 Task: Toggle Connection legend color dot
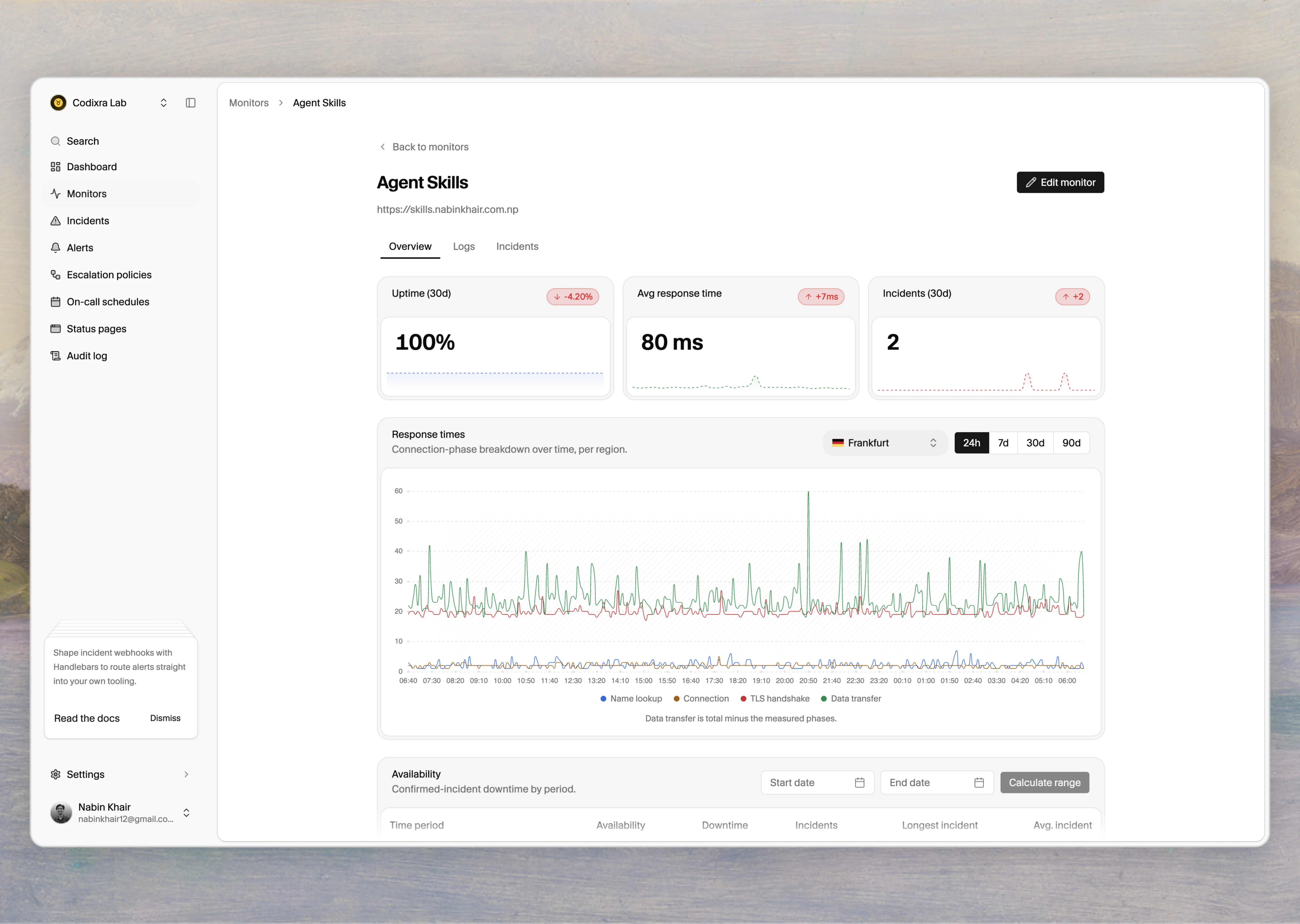(677, 699)
